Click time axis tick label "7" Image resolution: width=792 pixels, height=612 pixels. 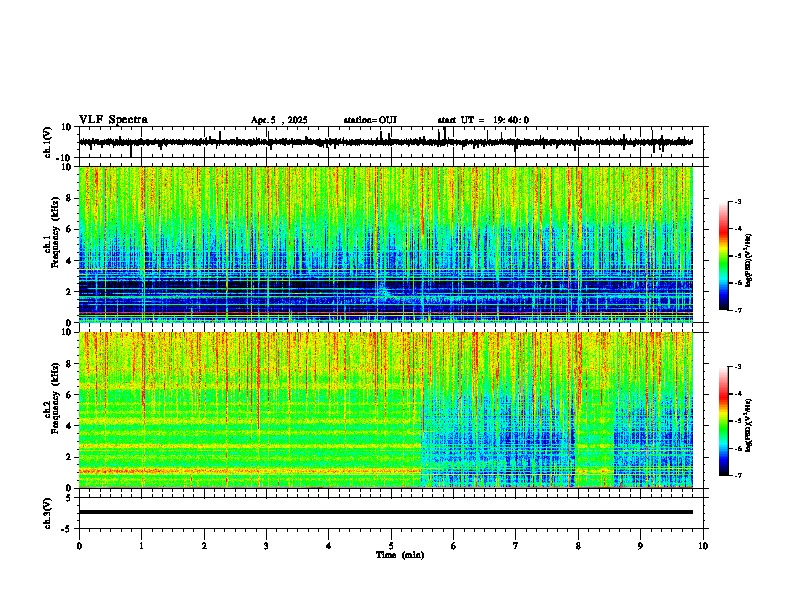[x=516, y=546]
